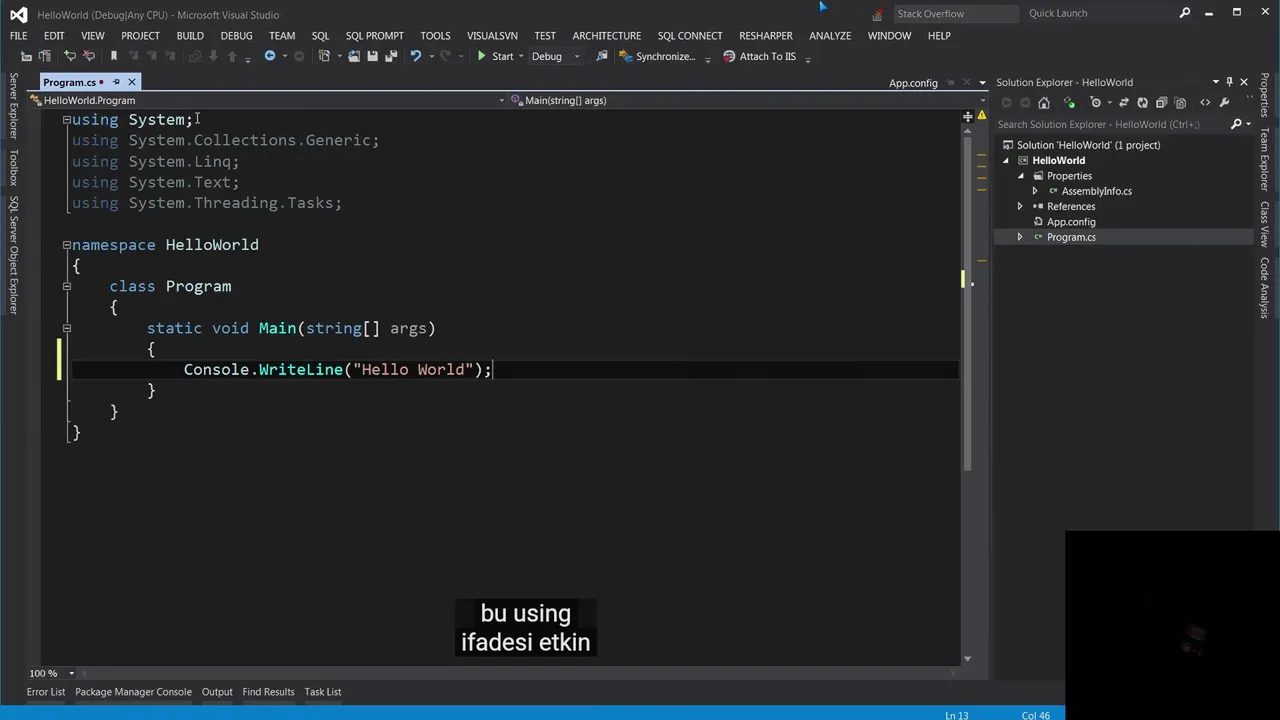Click the Collapse All icon in Solution Explorer
This screenshot has width=1280, height=720.
[x=1161, y=102]
